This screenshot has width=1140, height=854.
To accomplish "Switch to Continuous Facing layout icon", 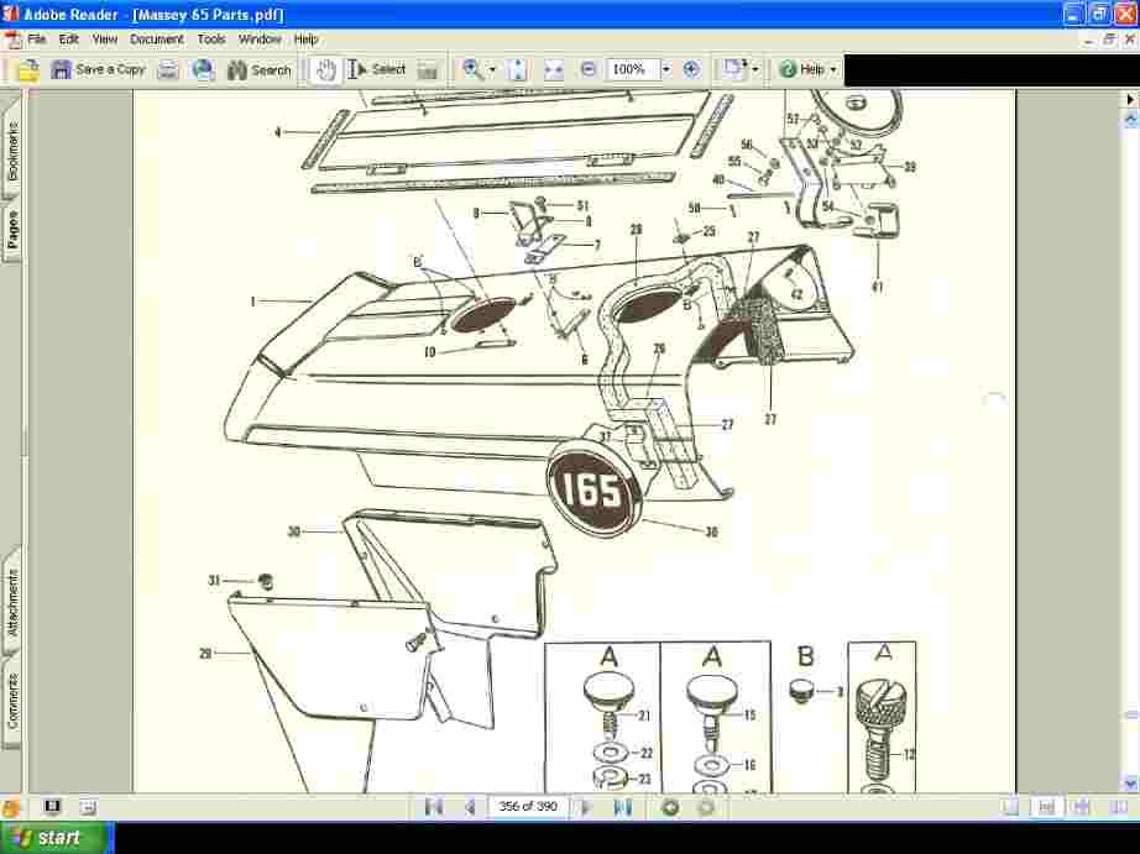I will click(1082, 807).
